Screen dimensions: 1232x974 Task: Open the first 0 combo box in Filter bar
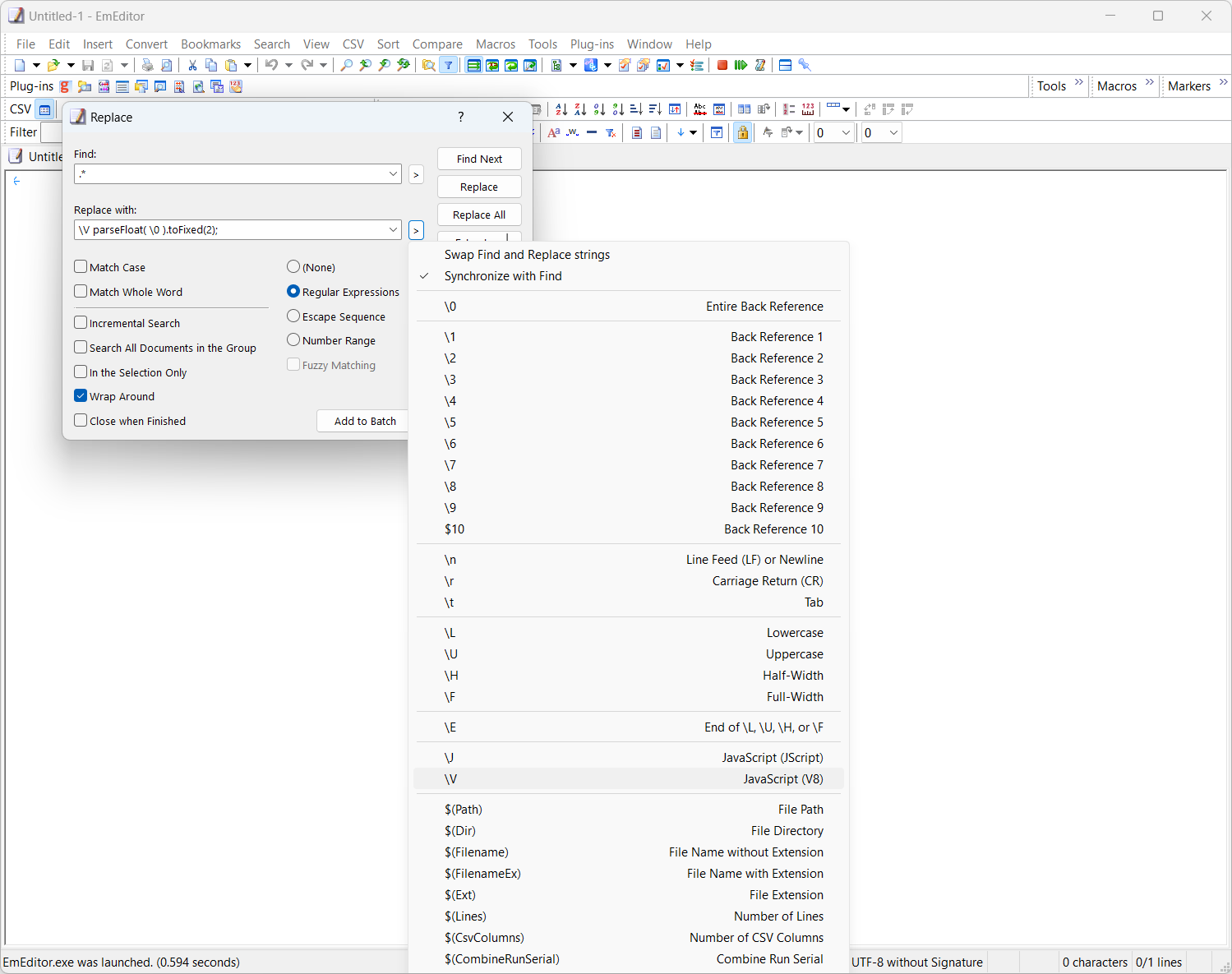click(833, 132)
